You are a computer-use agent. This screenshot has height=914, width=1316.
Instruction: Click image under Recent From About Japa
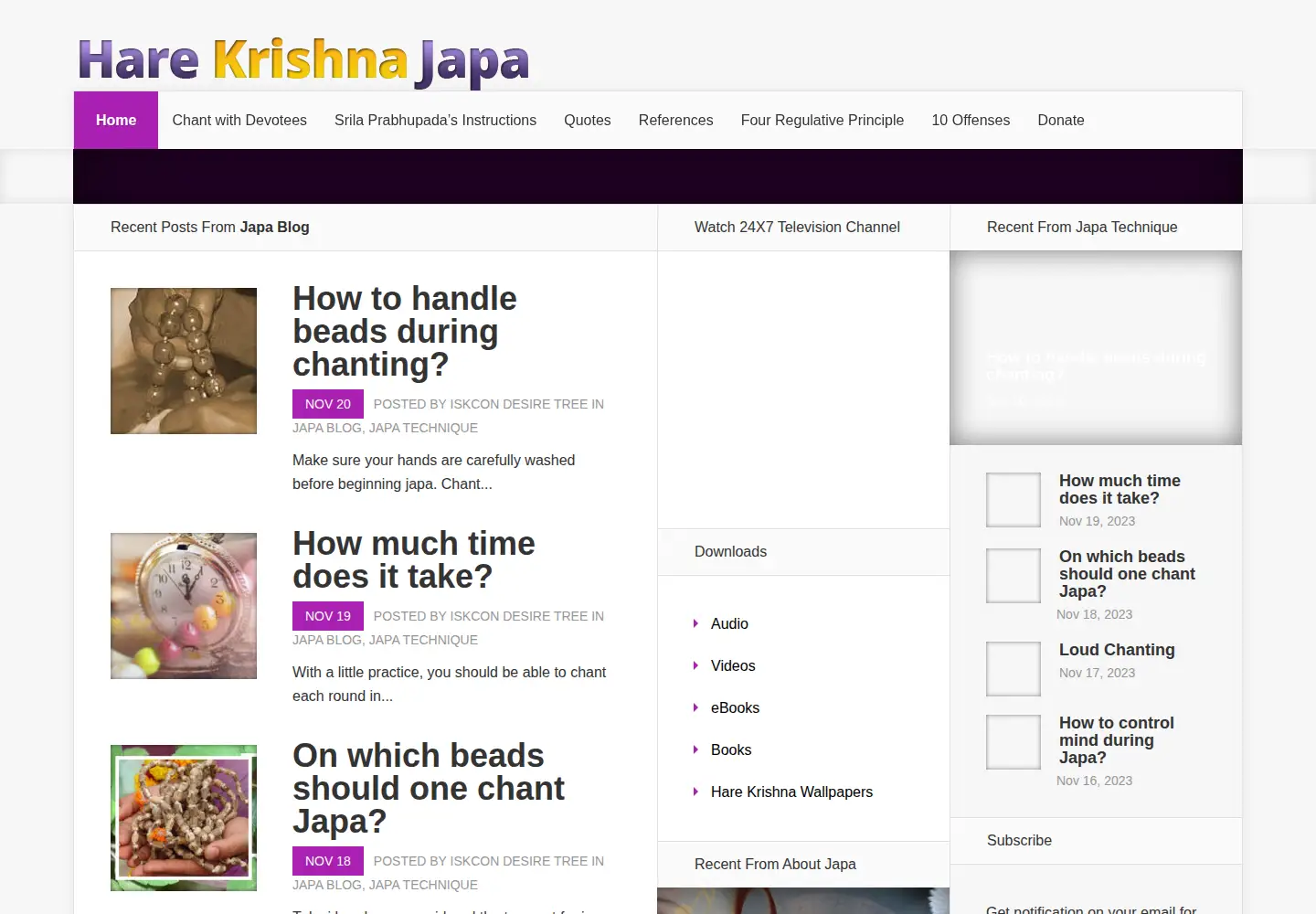click(x=803, y=900)
